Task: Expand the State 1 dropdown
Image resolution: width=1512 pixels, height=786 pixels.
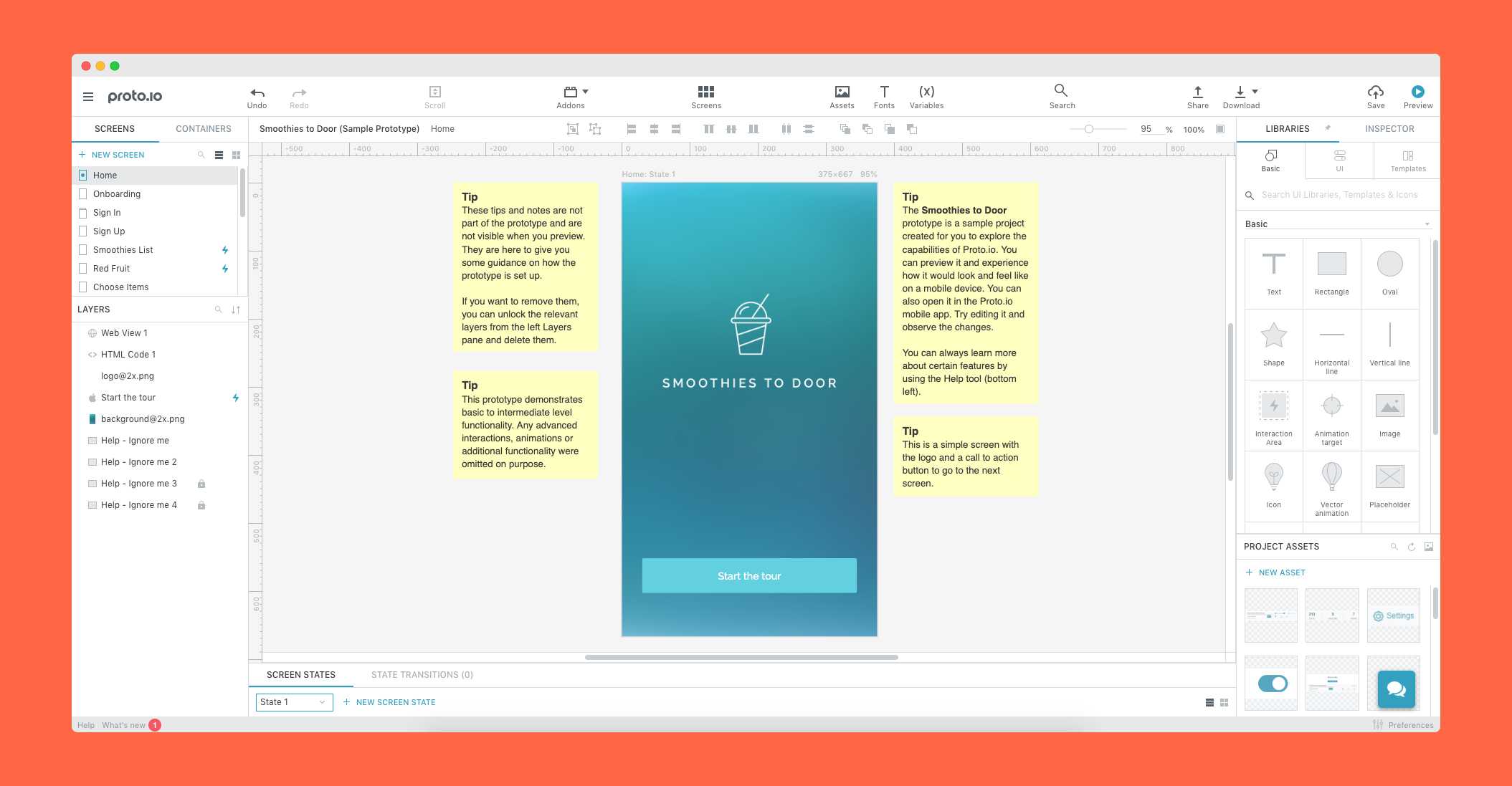Action: click(322, 702)
